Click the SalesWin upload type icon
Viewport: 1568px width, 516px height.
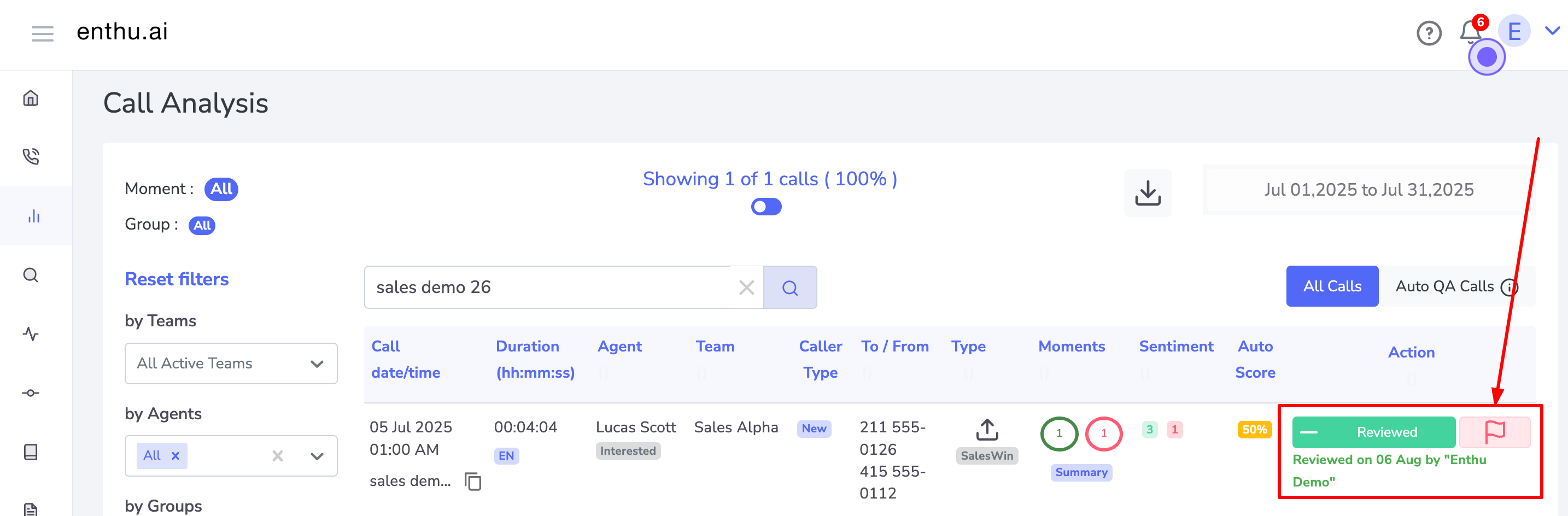987,430
